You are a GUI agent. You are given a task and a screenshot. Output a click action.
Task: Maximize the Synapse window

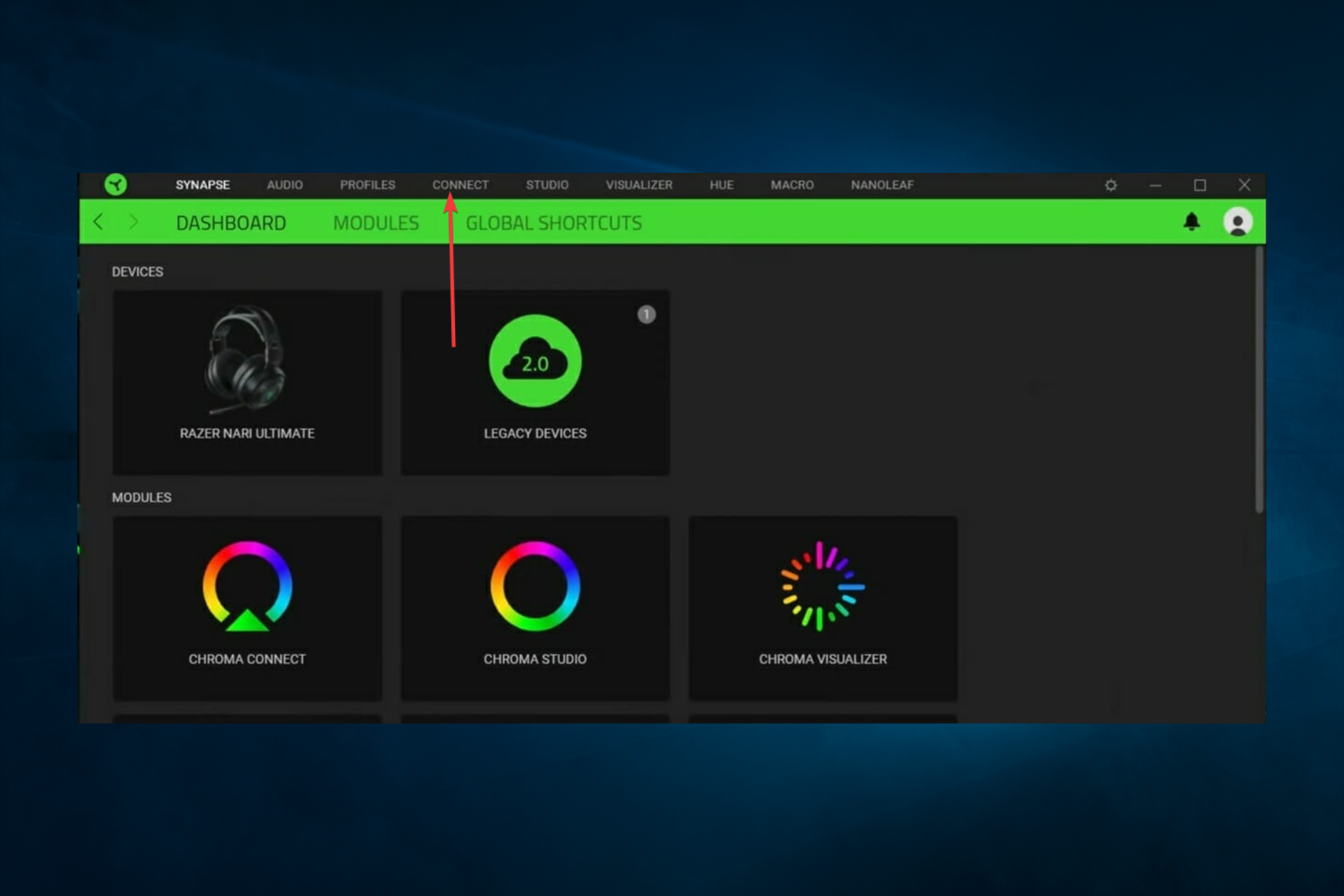coord(1200,185)
